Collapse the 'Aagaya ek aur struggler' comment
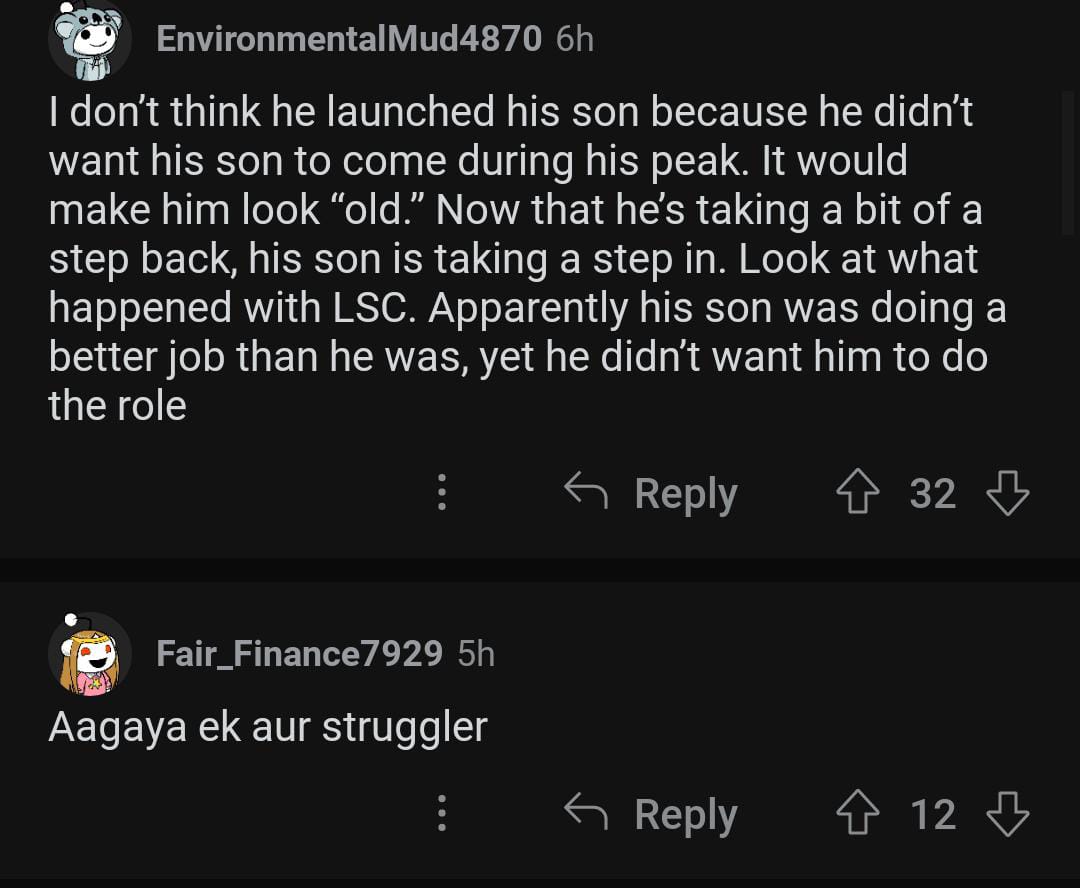 click(x=267, y=727)
